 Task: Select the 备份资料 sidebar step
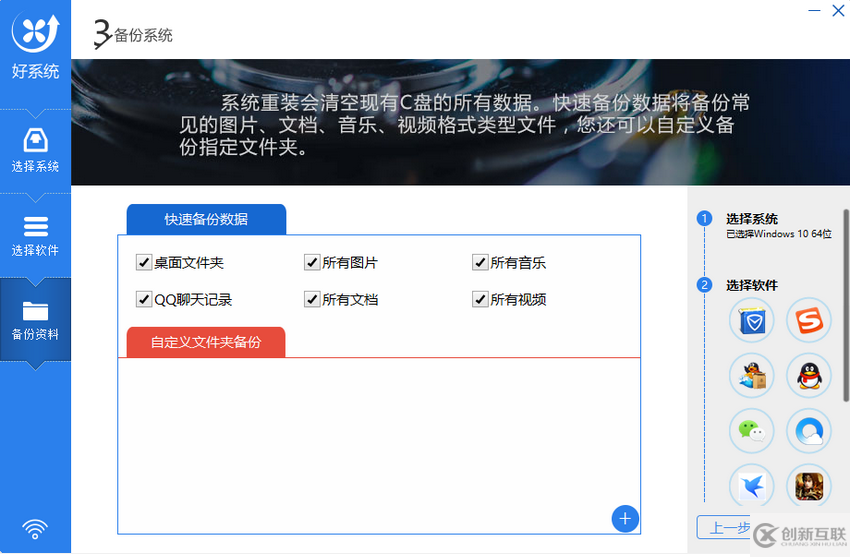[35, 320]
